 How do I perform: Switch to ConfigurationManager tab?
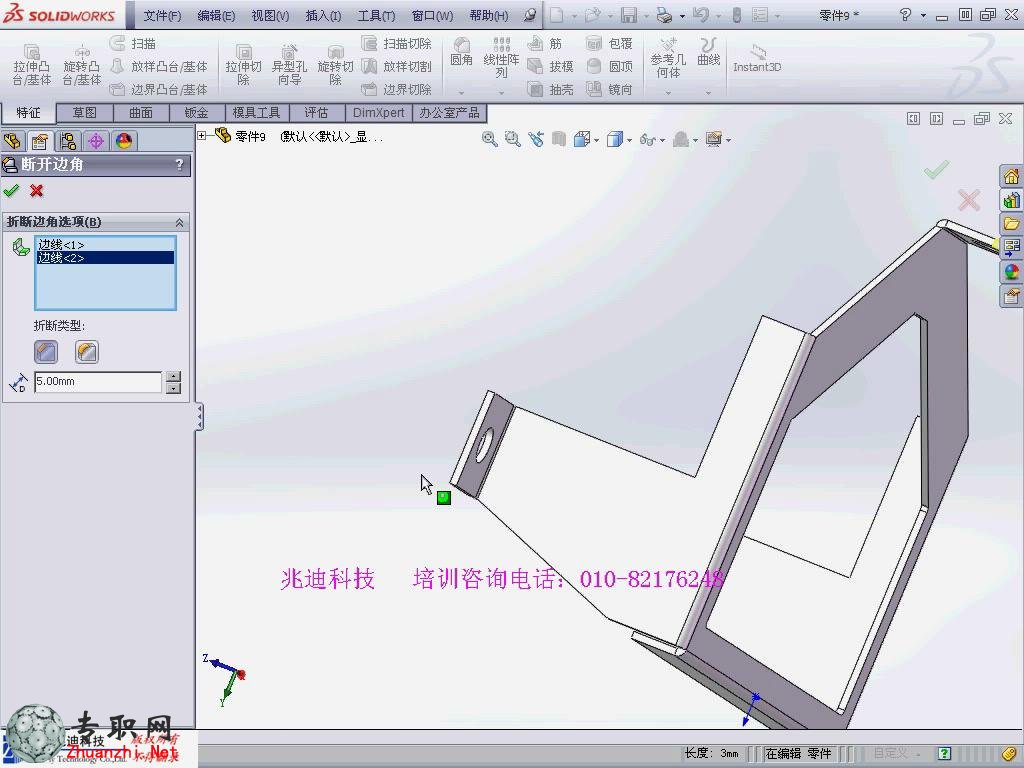click(68, 141)
